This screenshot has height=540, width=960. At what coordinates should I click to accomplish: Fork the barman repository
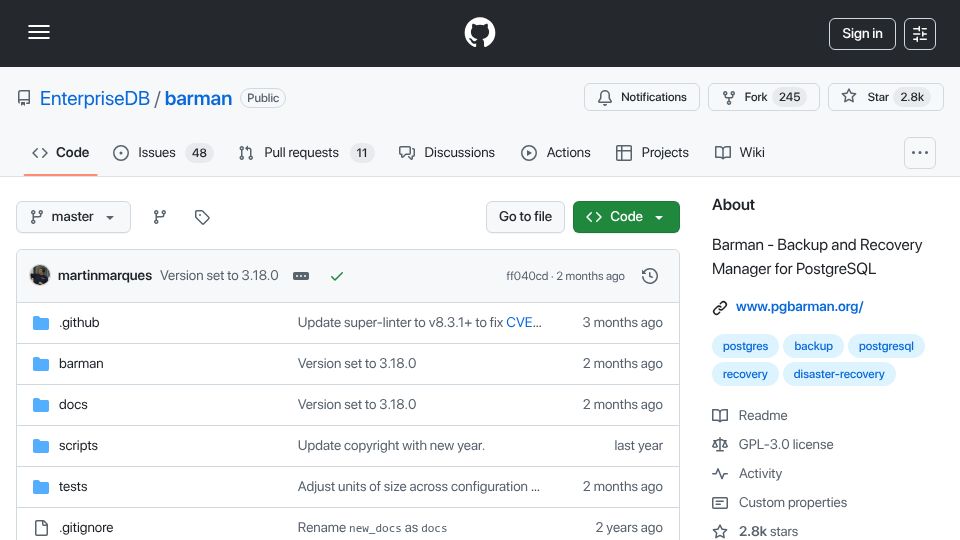[x=763, y=97]
